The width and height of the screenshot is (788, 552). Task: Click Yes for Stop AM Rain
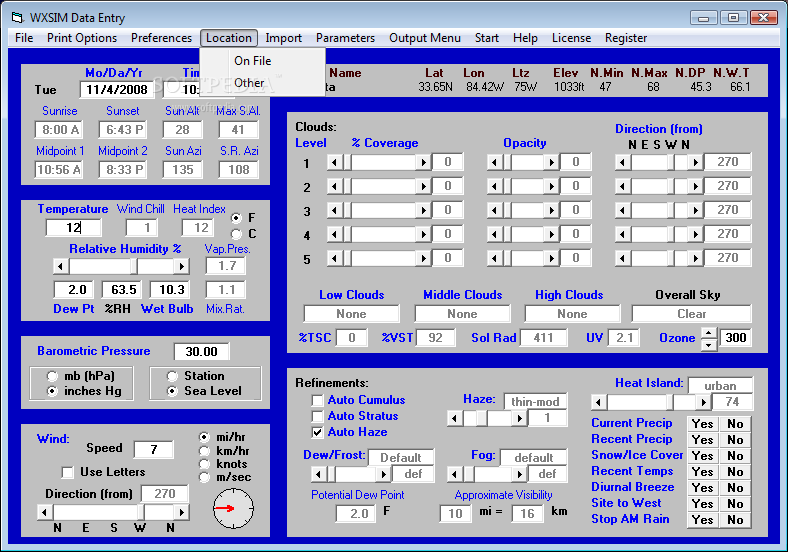click(x=702, y=520)
